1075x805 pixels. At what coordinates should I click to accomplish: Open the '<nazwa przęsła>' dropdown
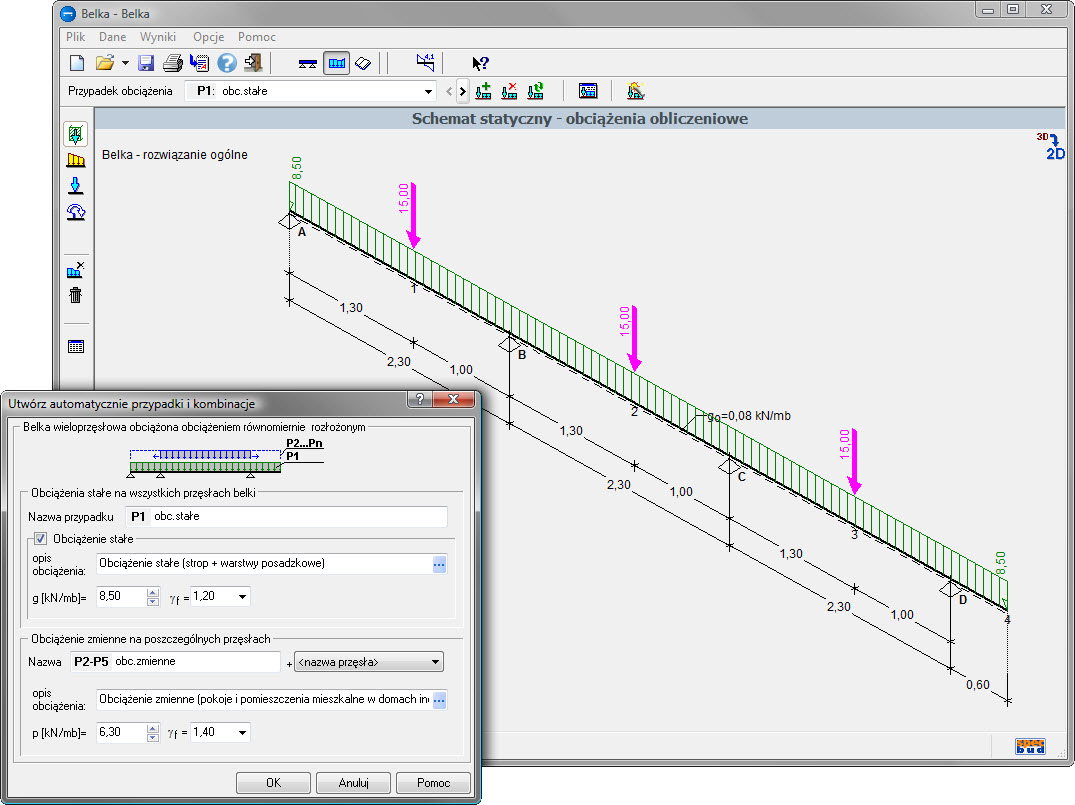(x=435, y=662)
